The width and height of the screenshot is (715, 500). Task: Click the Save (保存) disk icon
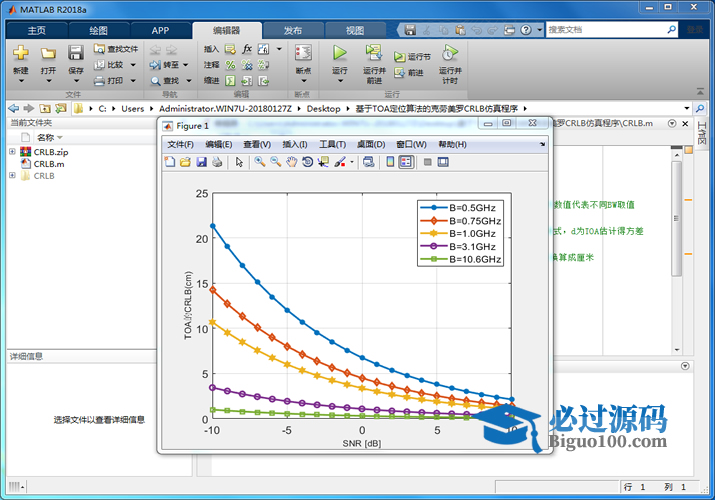76,53
